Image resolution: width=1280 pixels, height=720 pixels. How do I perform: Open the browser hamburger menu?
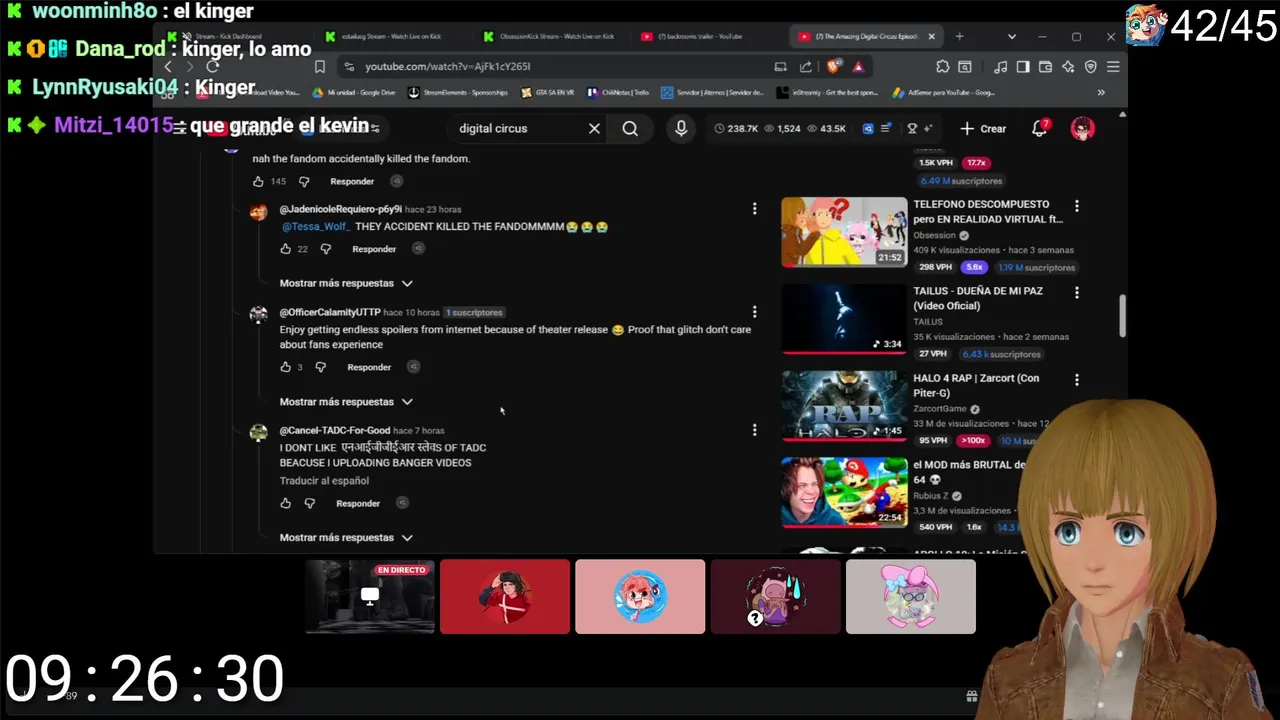[x=1113, y=67]
